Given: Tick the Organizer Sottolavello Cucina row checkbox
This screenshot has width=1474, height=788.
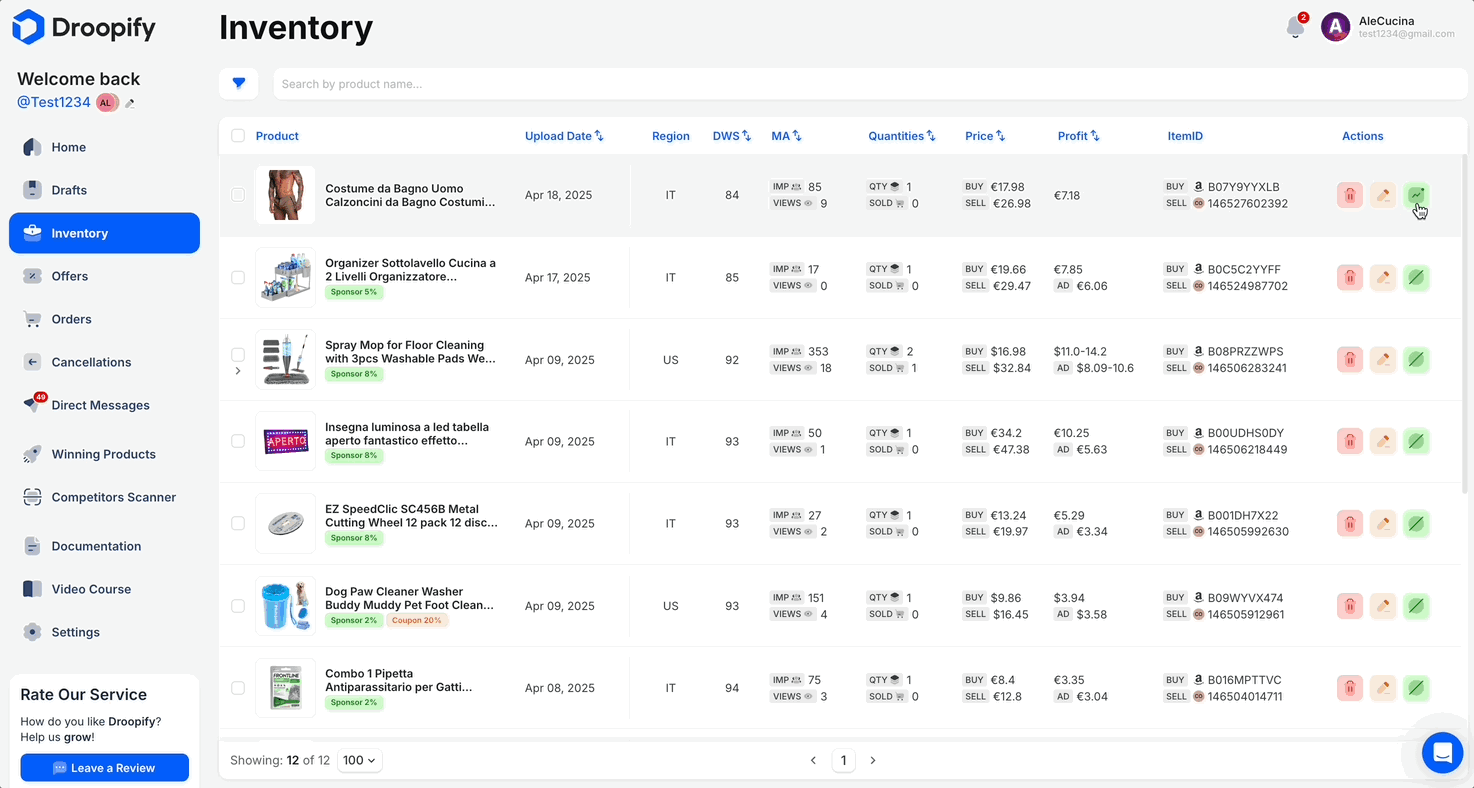Looking at the screenshot, I should pos(238,277).
